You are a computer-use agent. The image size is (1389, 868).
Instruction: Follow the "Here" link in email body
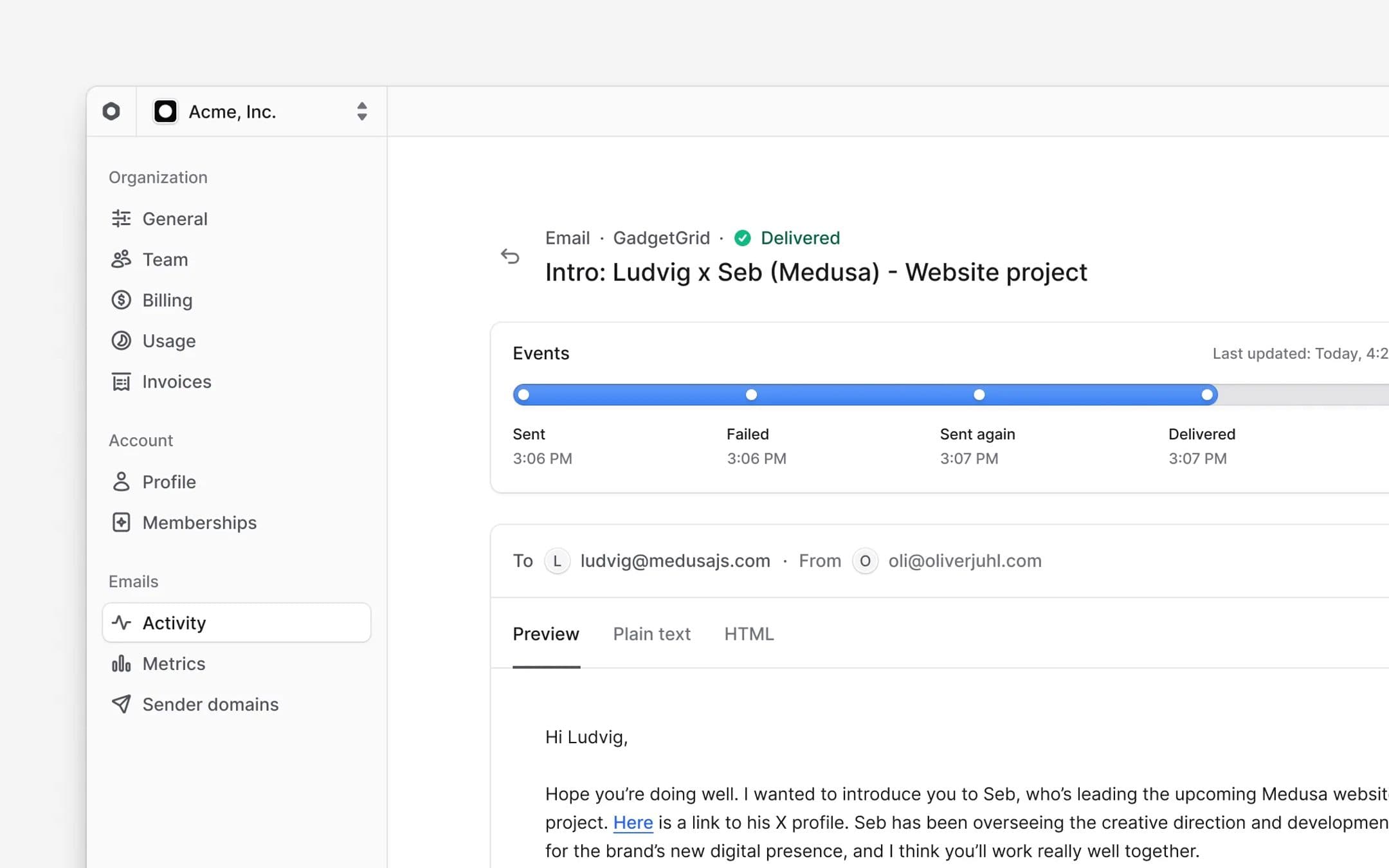pyautogui.click(x=633, y=822)
